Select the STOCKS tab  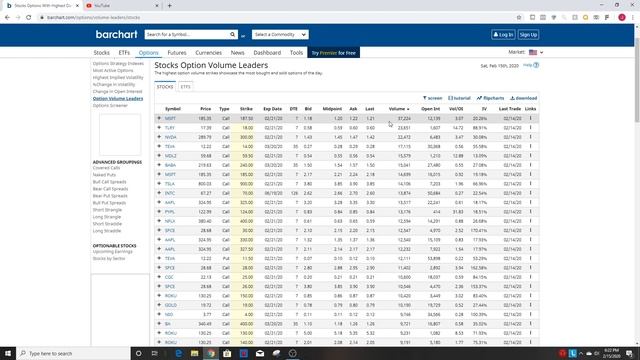coord(165,87)
